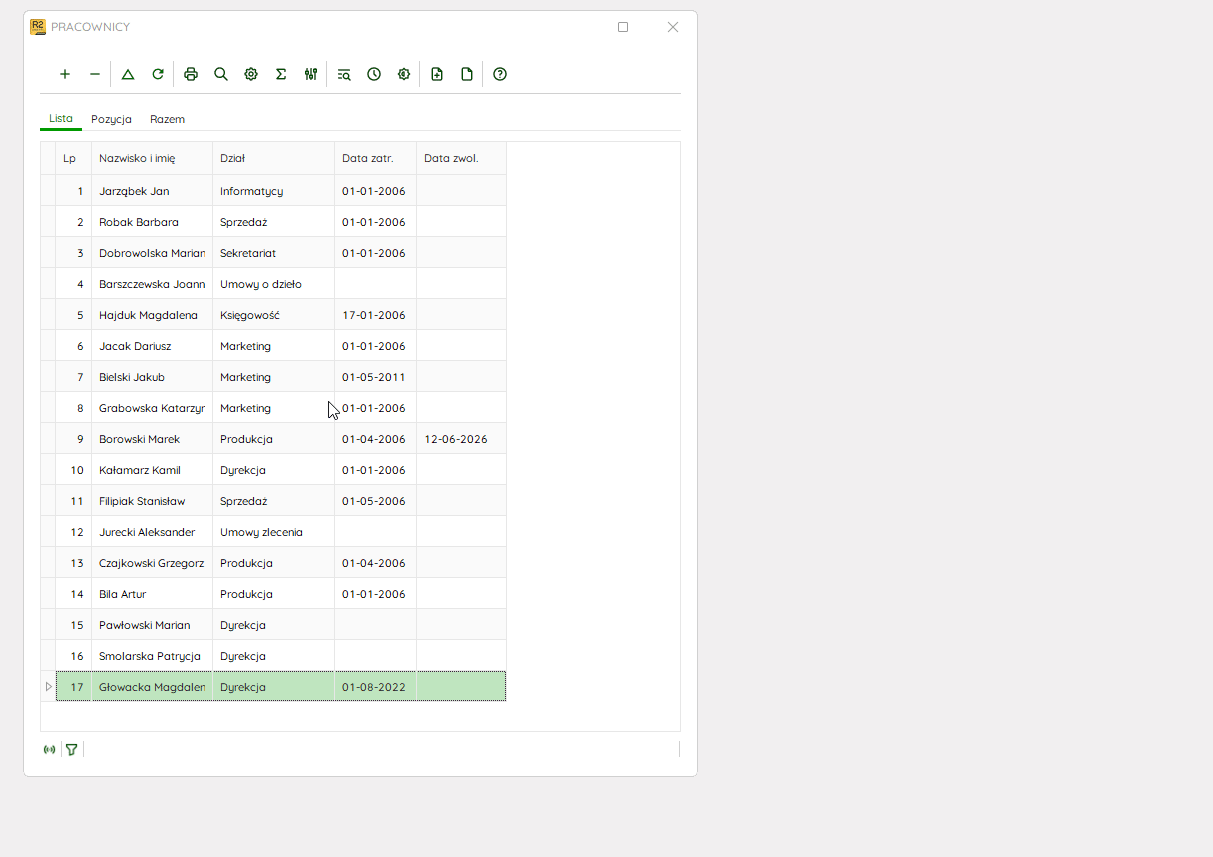Open the clock history icon

(374, 74)
